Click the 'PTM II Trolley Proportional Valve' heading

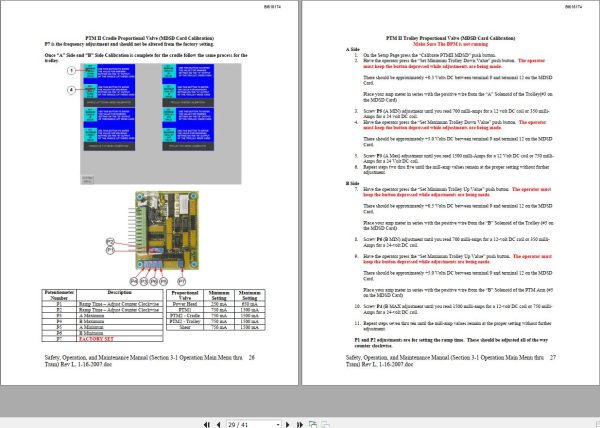point(450,38)
